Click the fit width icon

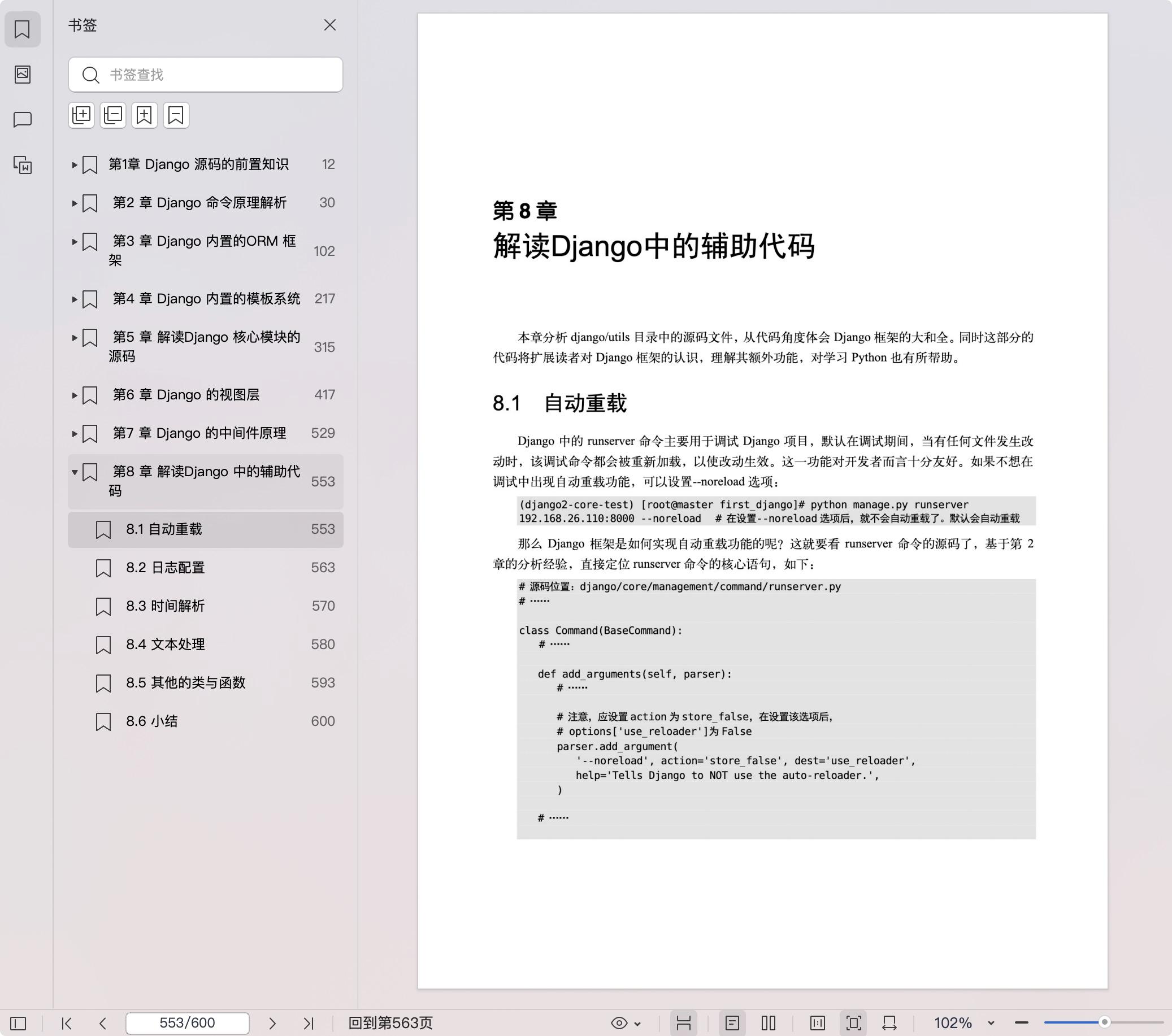pyautogui.click(x=889, y=1023)
